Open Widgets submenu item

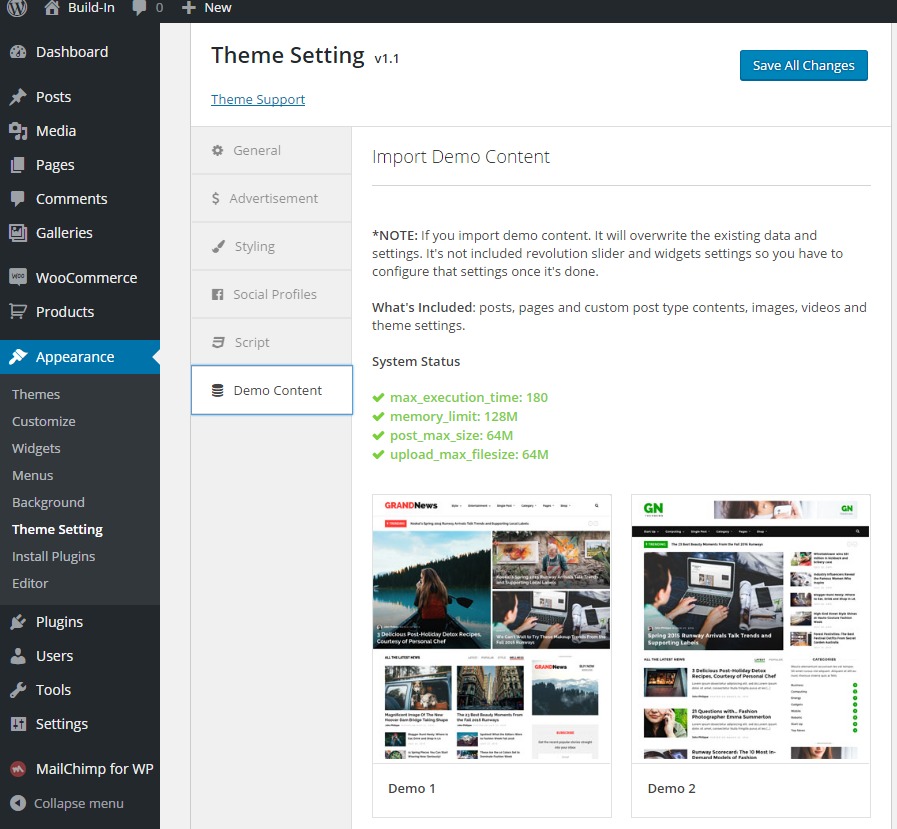[36, 449]
